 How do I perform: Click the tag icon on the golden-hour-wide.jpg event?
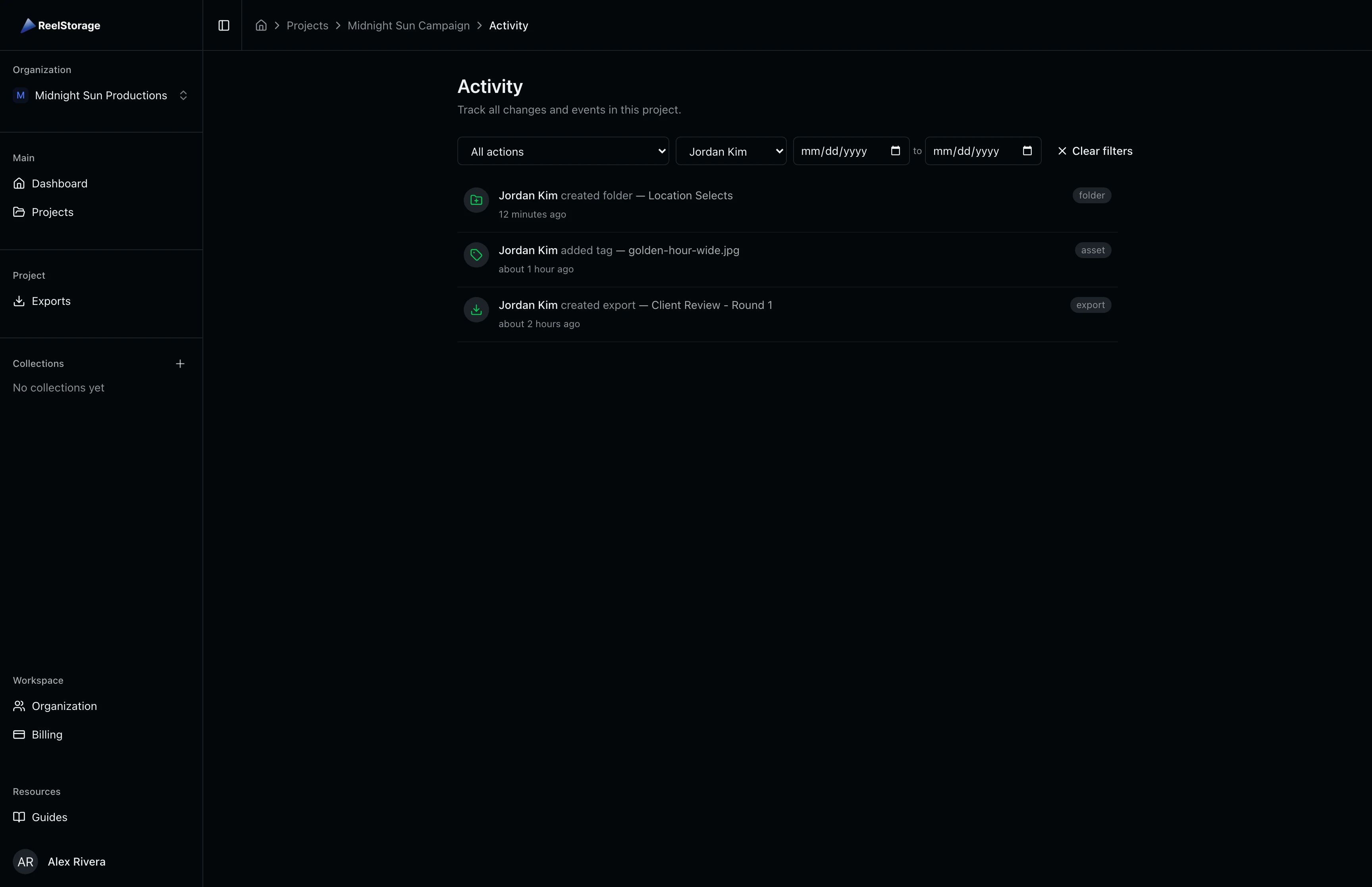[x=476, y=255]
